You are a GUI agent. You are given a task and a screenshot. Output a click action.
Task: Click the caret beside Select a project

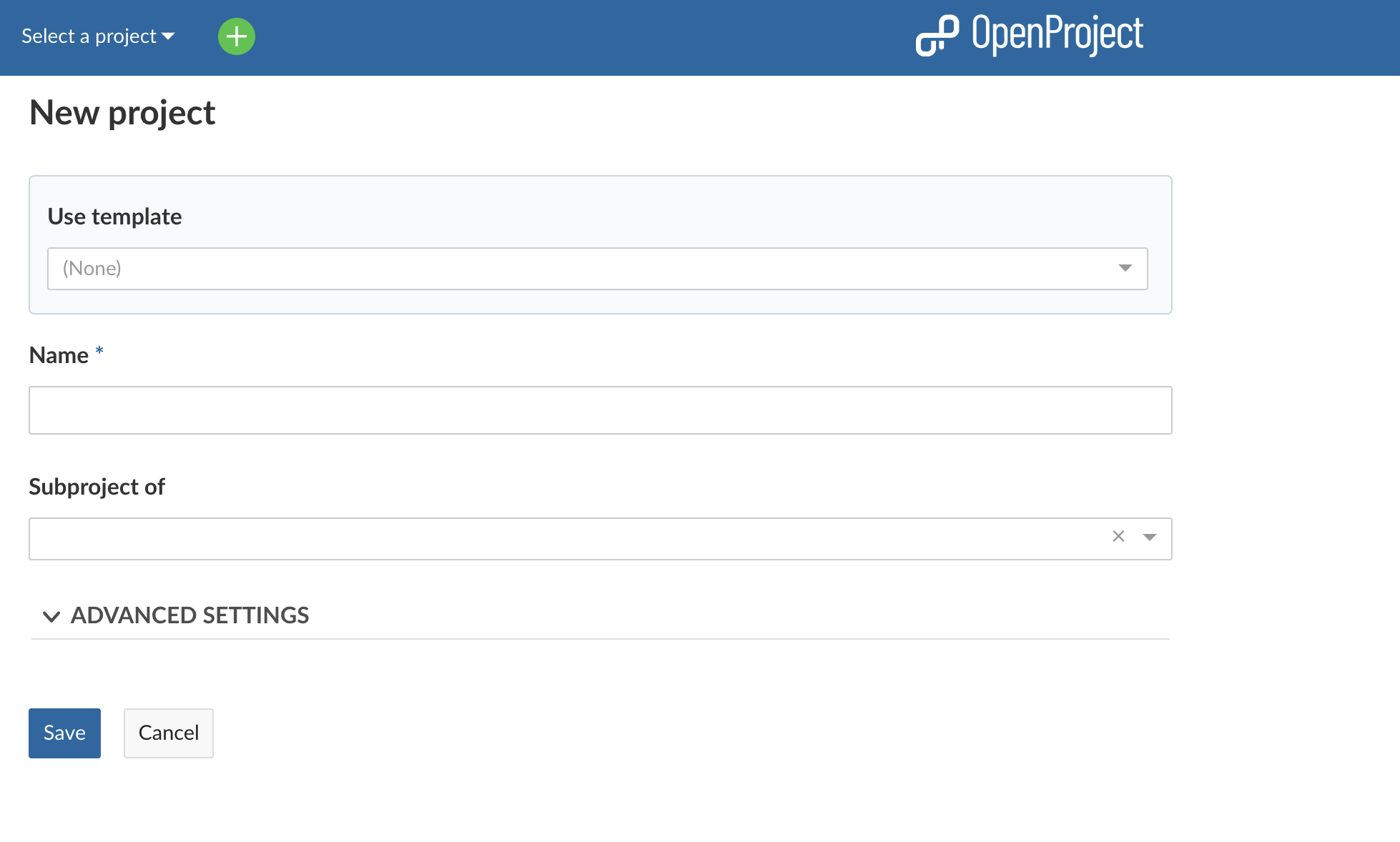(169, 36)
